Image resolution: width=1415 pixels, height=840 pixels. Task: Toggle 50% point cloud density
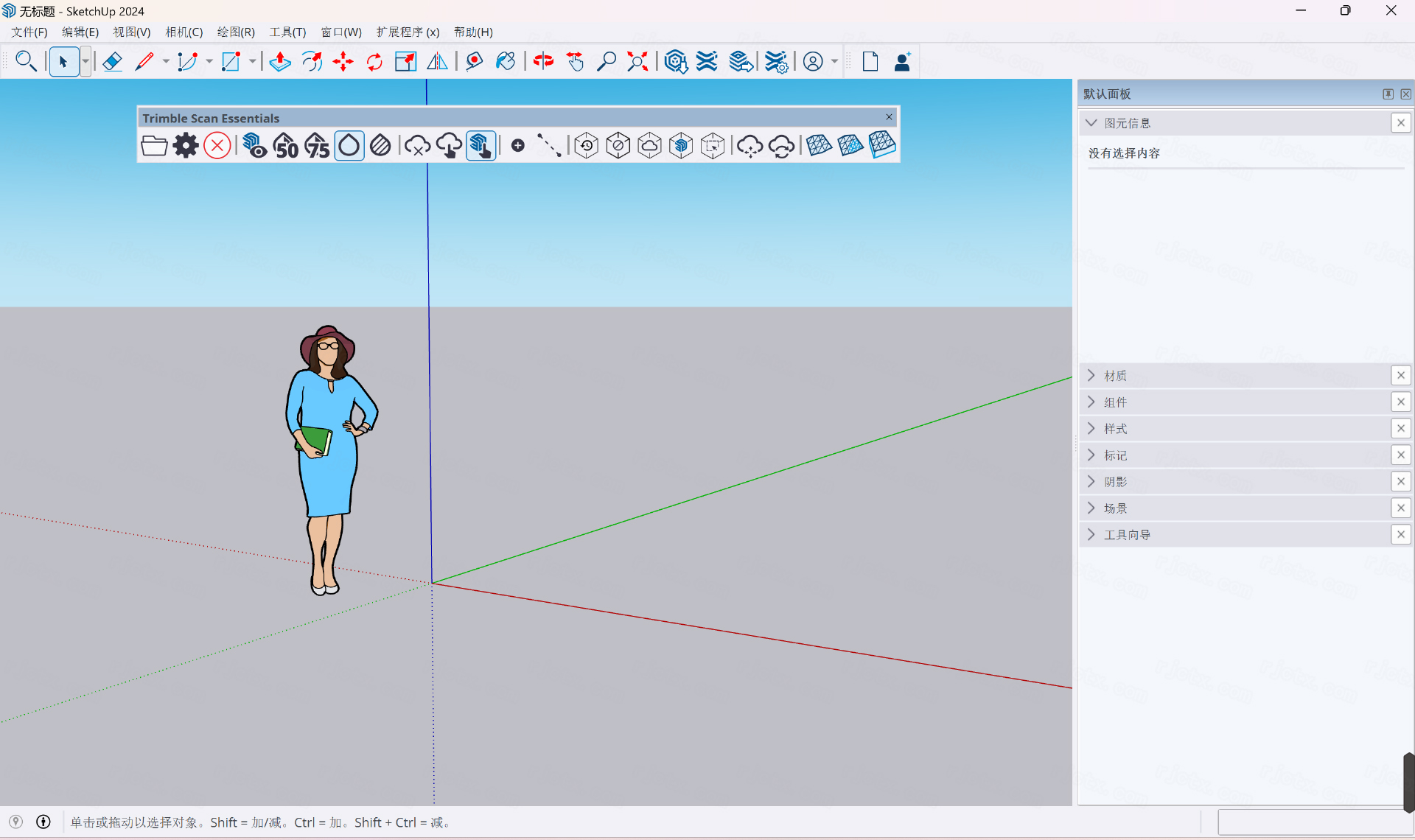pyautogui.click(x=286, y=145)
